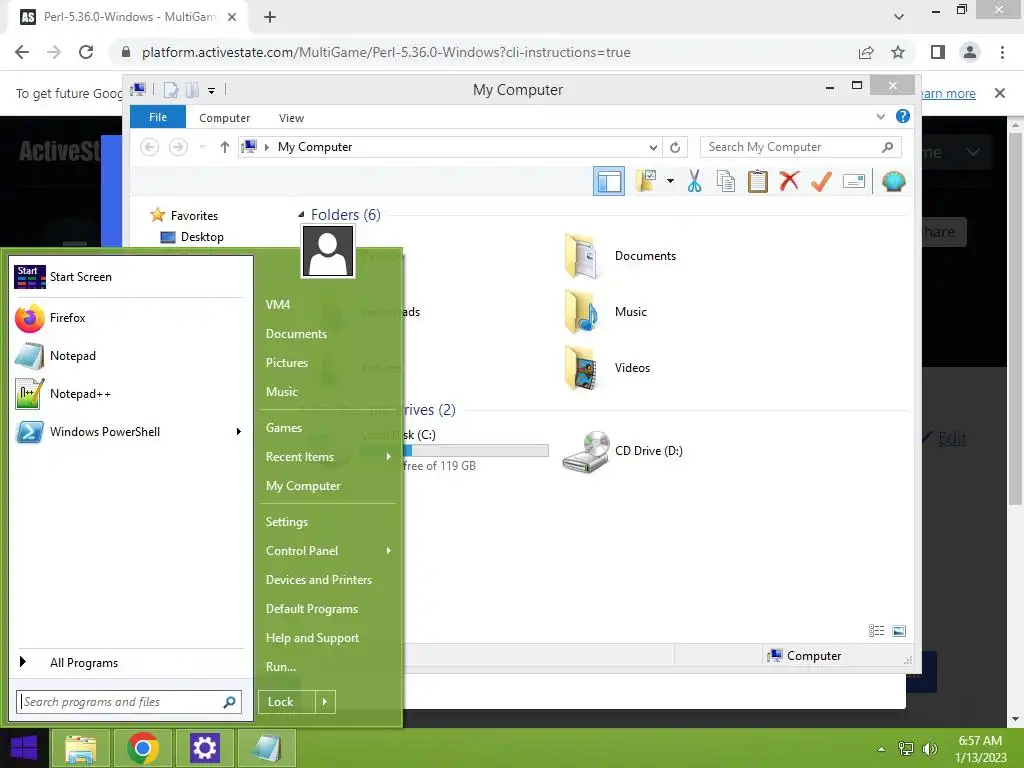Launch Notepad from the start menu

click(x=127, y=356)
